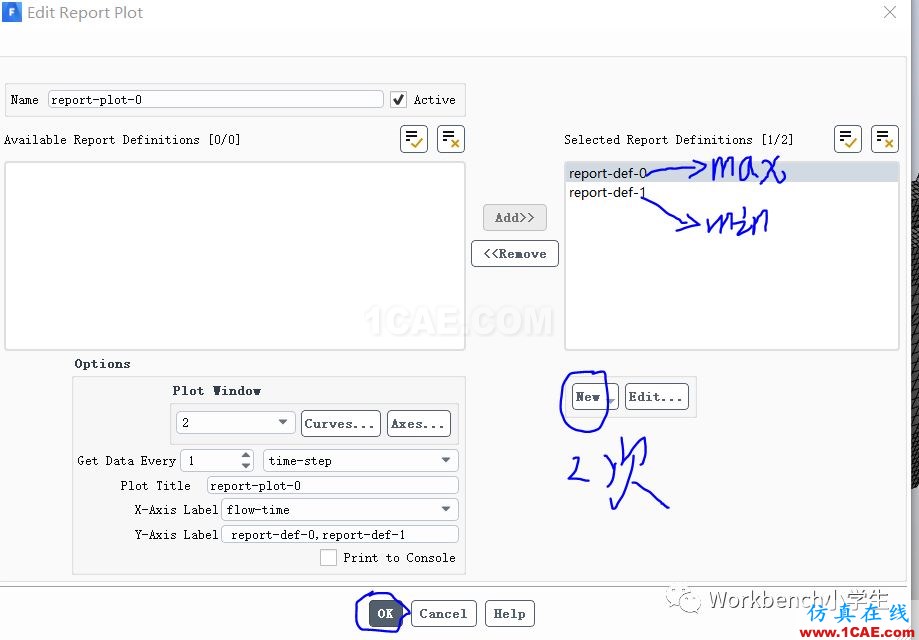Deselect all Available Report Definitions icon

(x=451, y=139)
